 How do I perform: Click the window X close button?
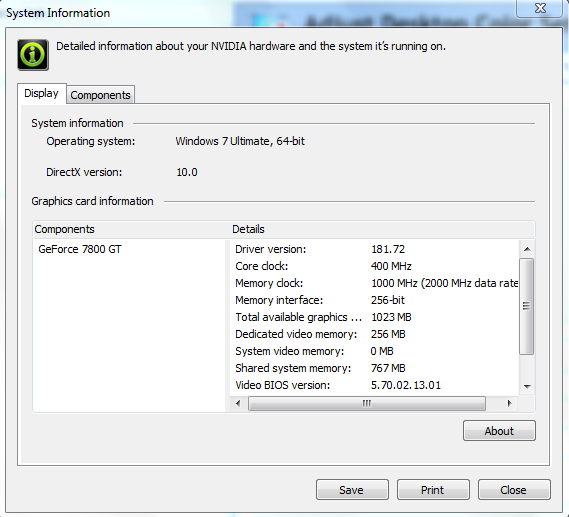[540, 8]
